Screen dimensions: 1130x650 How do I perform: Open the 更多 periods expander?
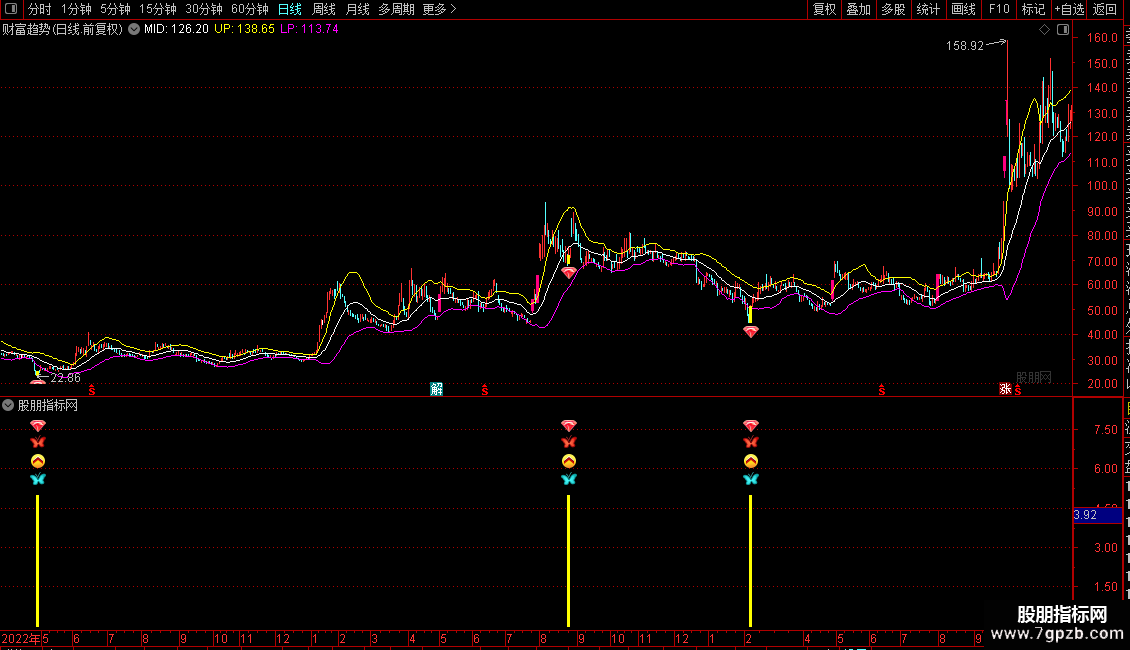[x=439, y=9]
